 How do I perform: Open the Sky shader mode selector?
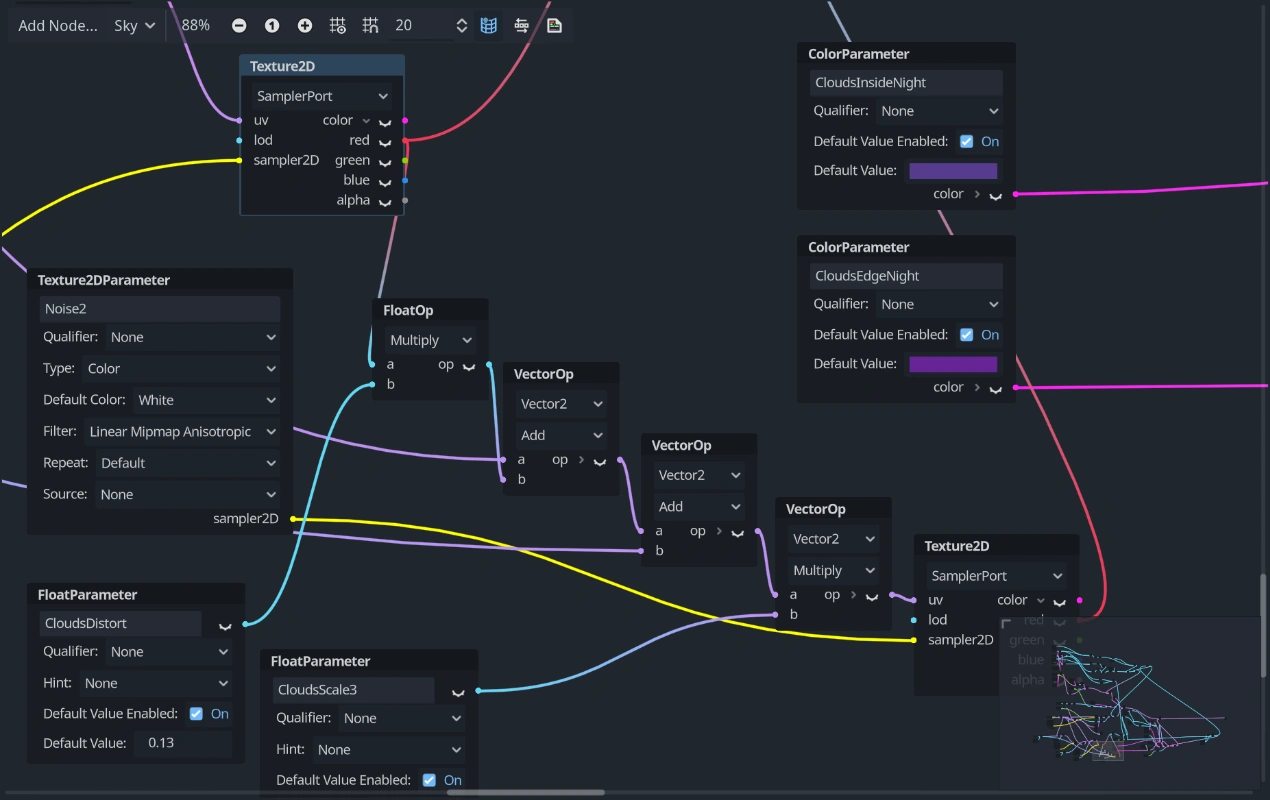click(133, 25)
